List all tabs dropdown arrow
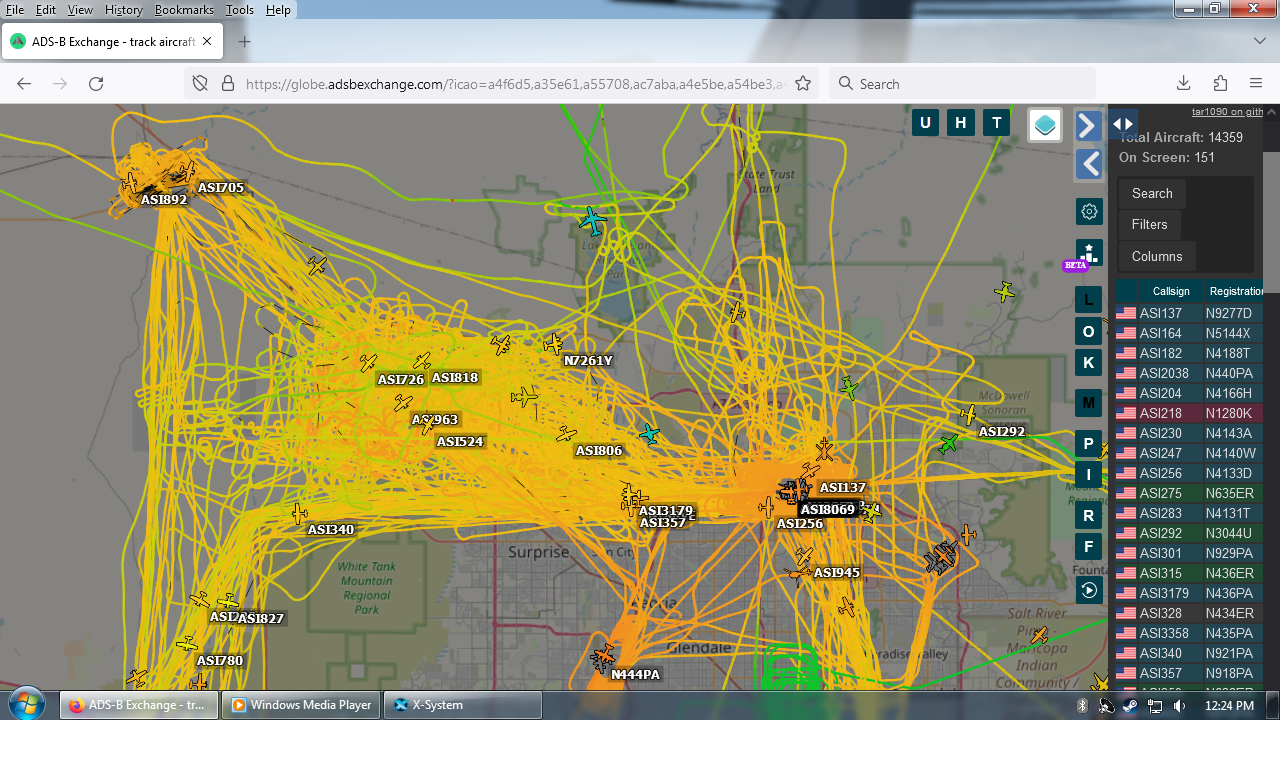 (x=1260, y=41)
